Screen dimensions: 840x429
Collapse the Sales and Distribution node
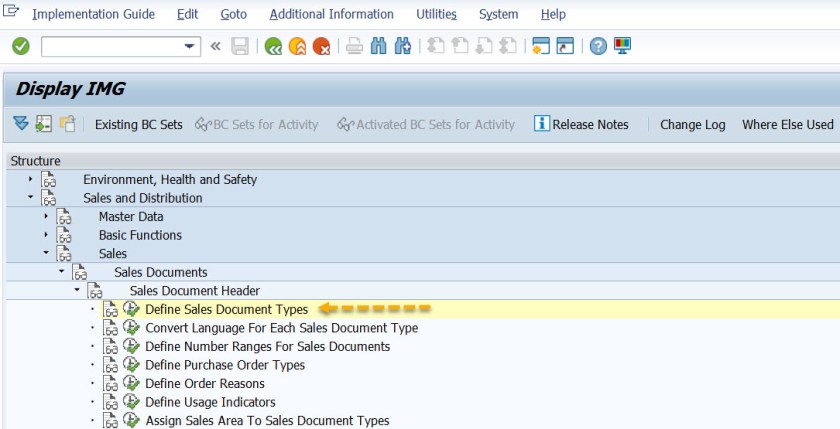pos(30,198)
